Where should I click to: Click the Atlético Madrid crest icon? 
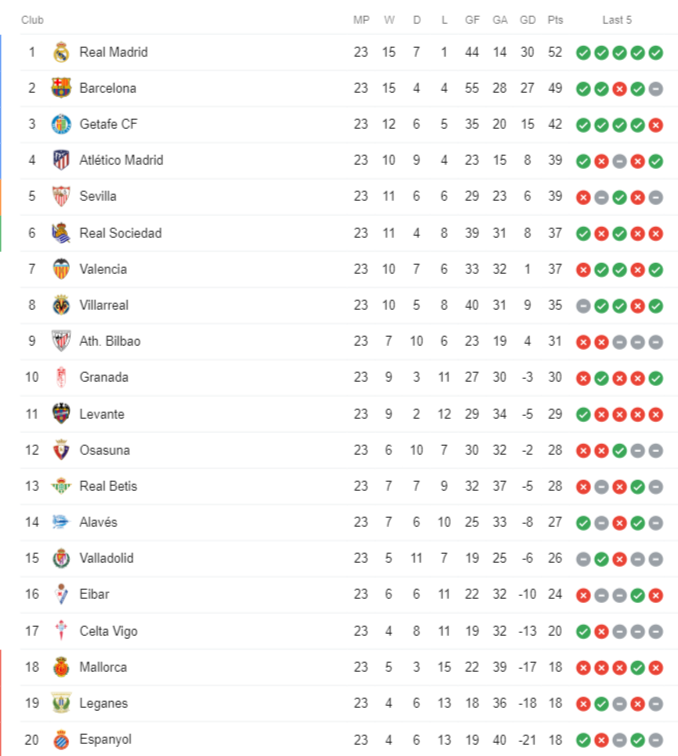[61, 160]
